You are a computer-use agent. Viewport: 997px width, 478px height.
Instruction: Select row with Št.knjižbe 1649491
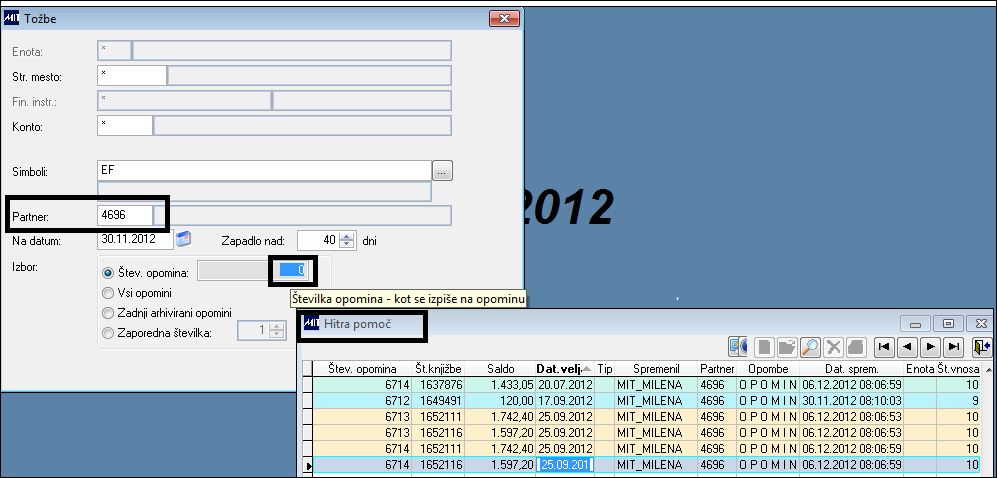tap(647, 400)
